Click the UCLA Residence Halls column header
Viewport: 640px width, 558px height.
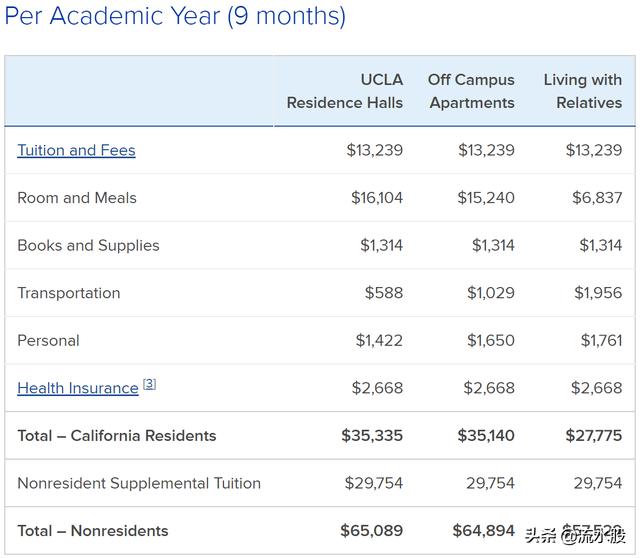pos(345,91)
